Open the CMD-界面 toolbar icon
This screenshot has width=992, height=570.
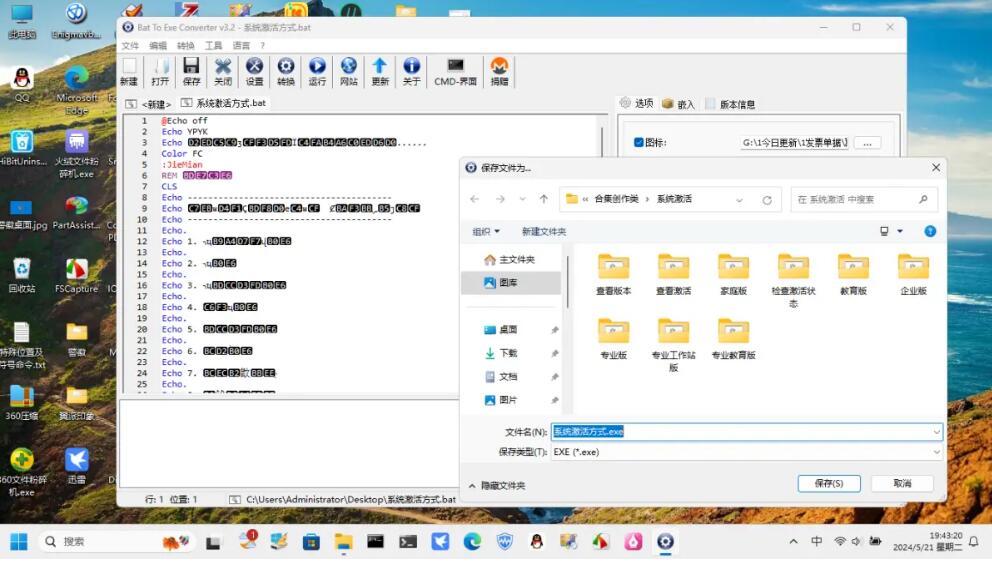point(455,71)
